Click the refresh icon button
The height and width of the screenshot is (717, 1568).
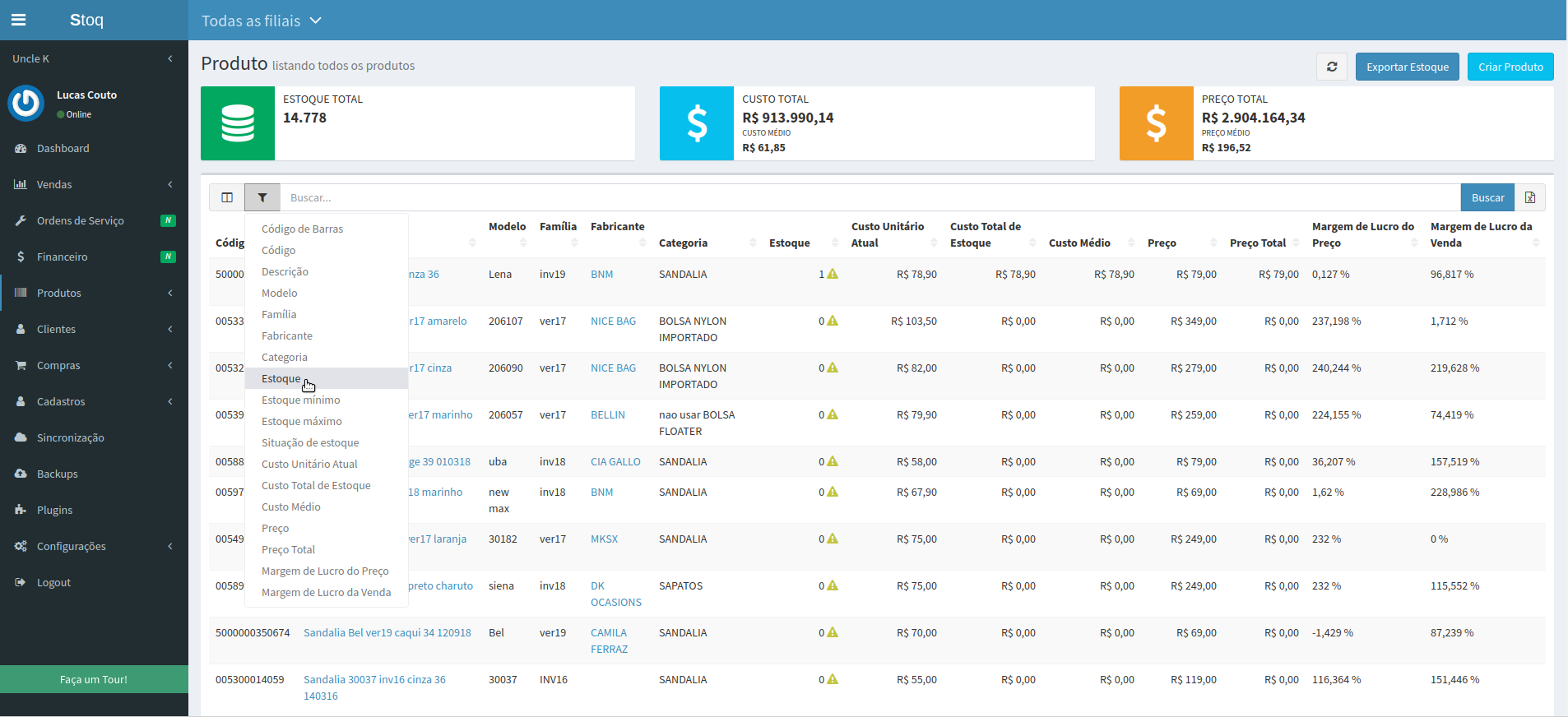1332,67
